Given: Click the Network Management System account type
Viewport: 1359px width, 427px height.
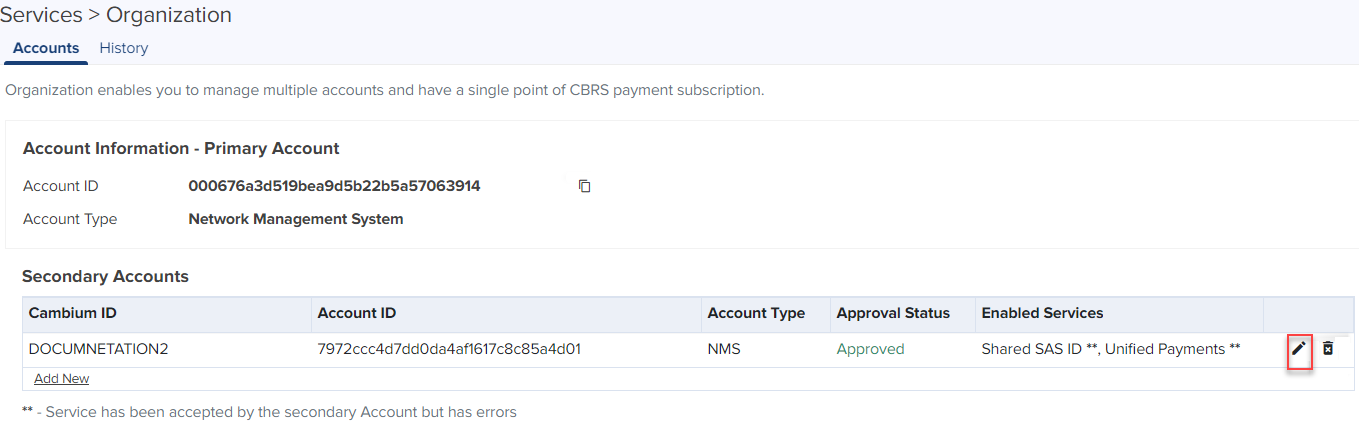Looking at the screenshot, I should click(x=296, y=219).
